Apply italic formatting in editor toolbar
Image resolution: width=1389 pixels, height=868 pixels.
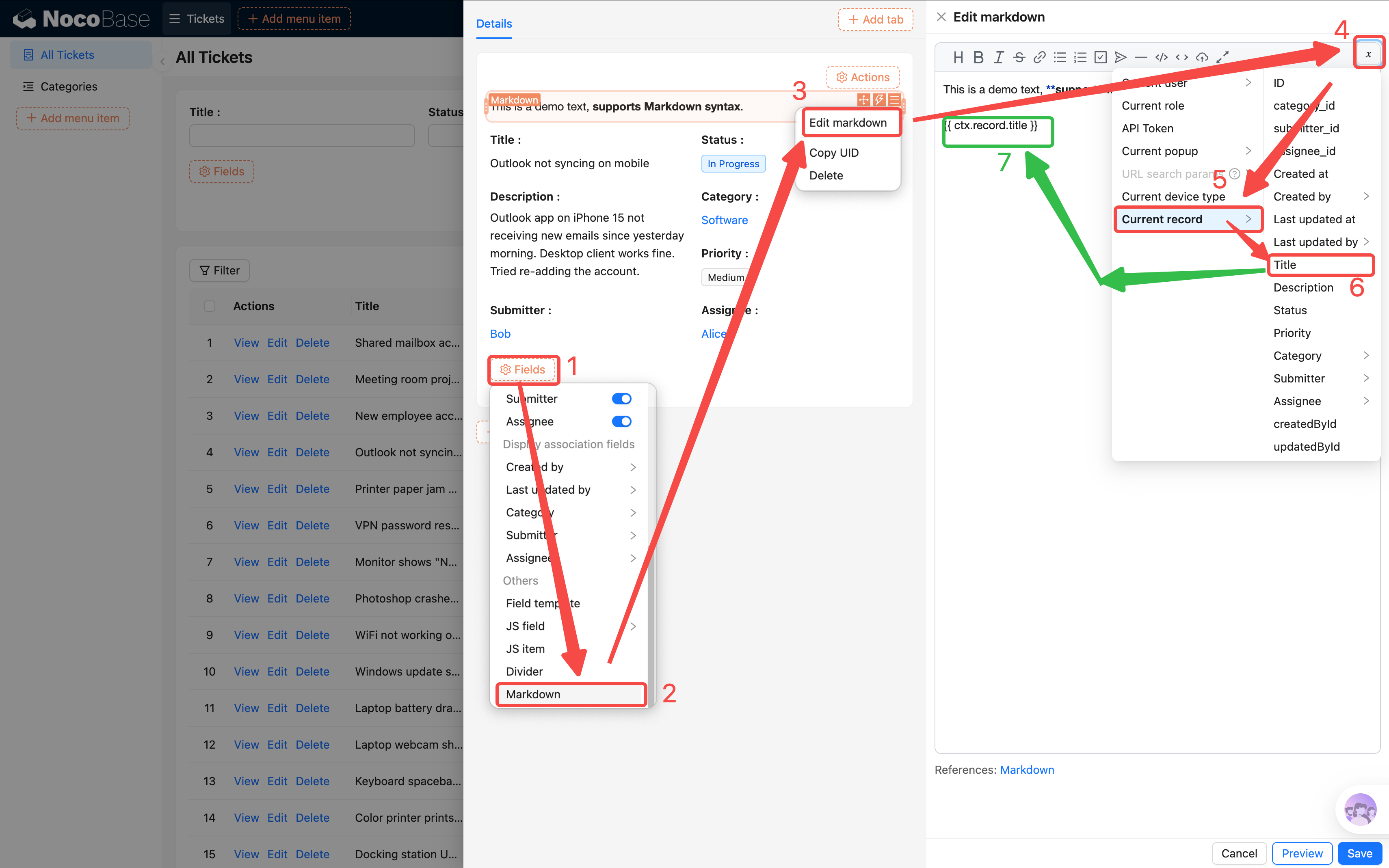point(999,57)
